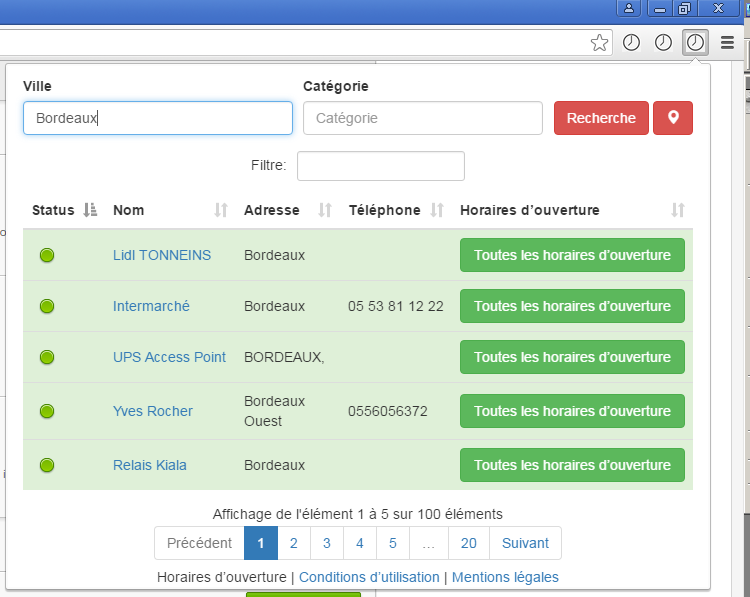Open the browser hamburger menu
Viewport: 750px width, 597px height.
point(727,42)
